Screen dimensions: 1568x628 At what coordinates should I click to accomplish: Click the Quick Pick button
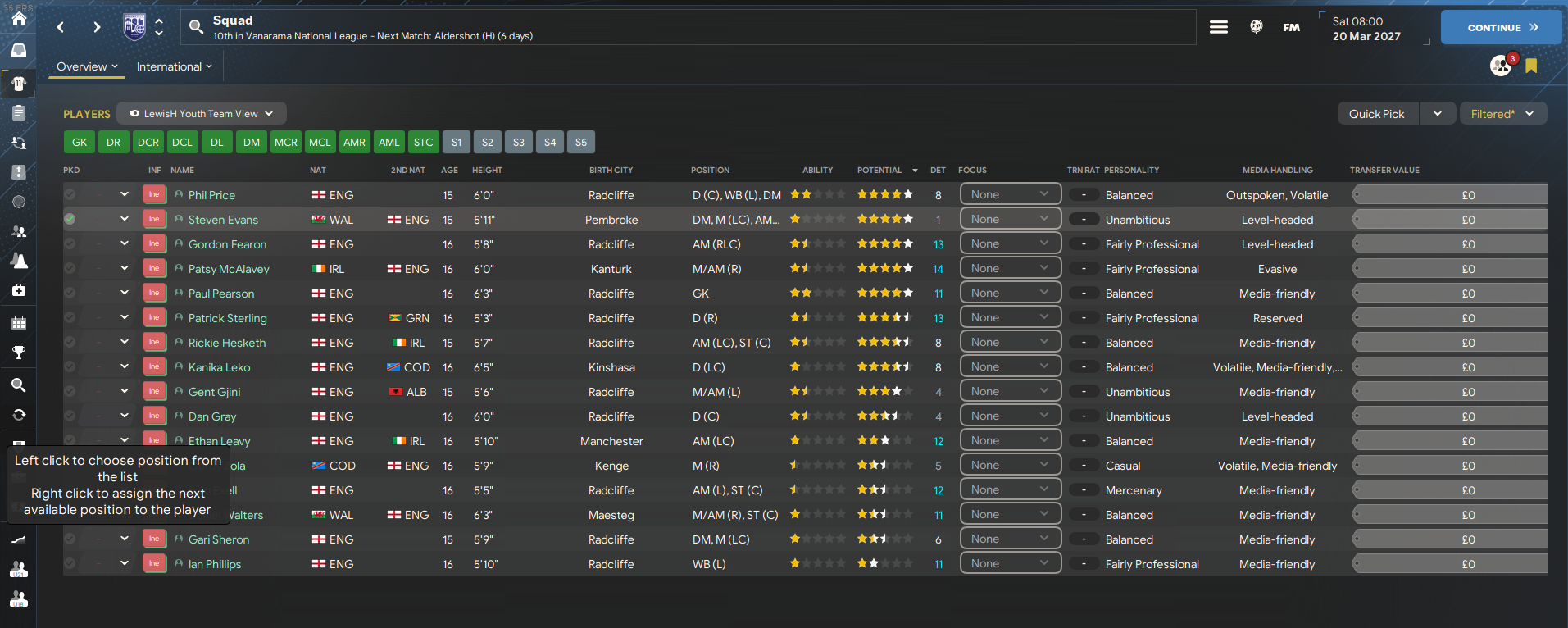1377,114
